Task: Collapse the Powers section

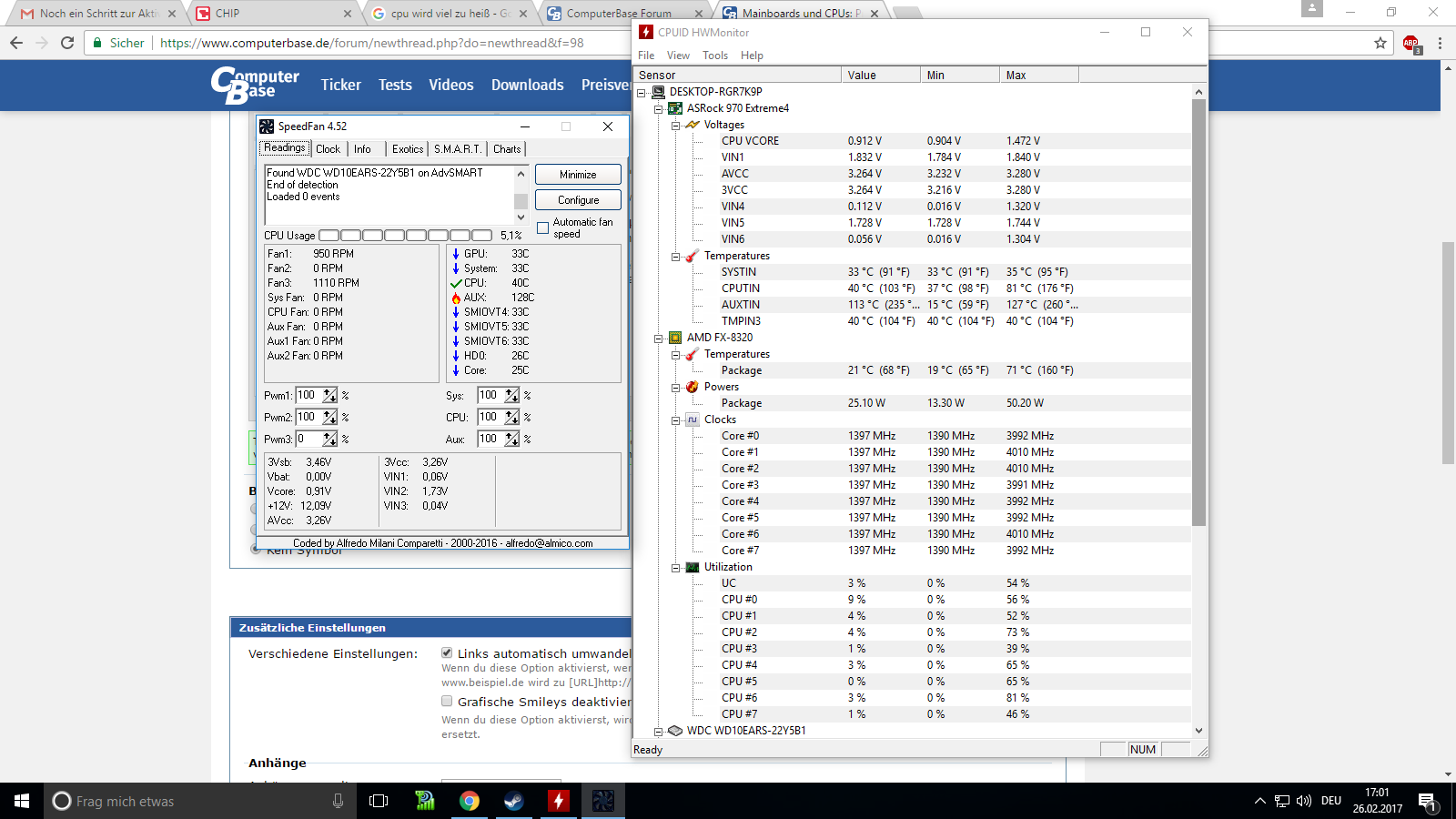Action: [676, 387]
